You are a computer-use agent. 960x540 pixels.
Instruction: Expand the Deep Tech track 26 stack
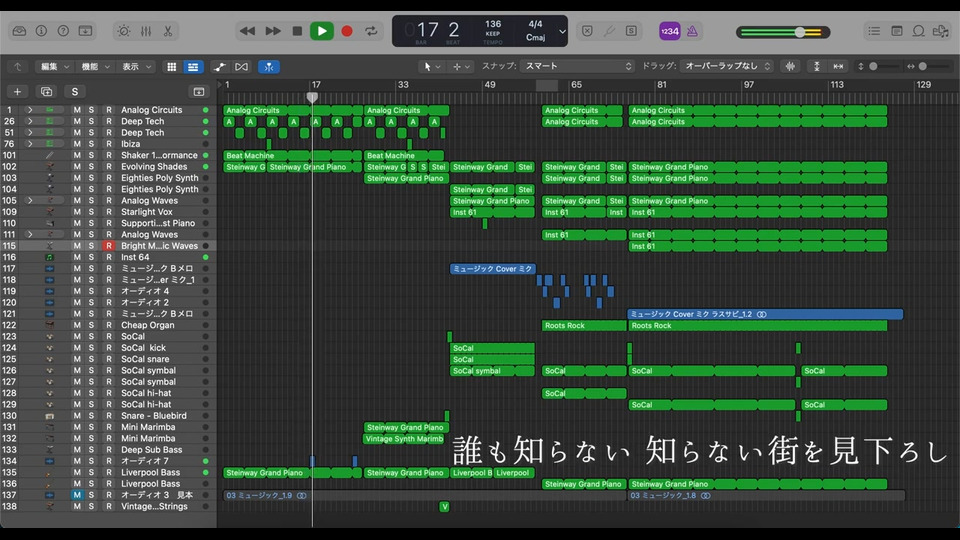(30, 121)
